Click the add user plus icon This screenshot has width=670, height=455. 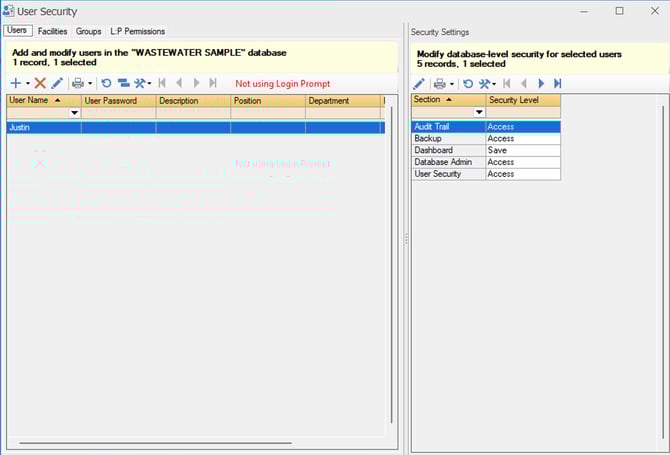(16, 83)
